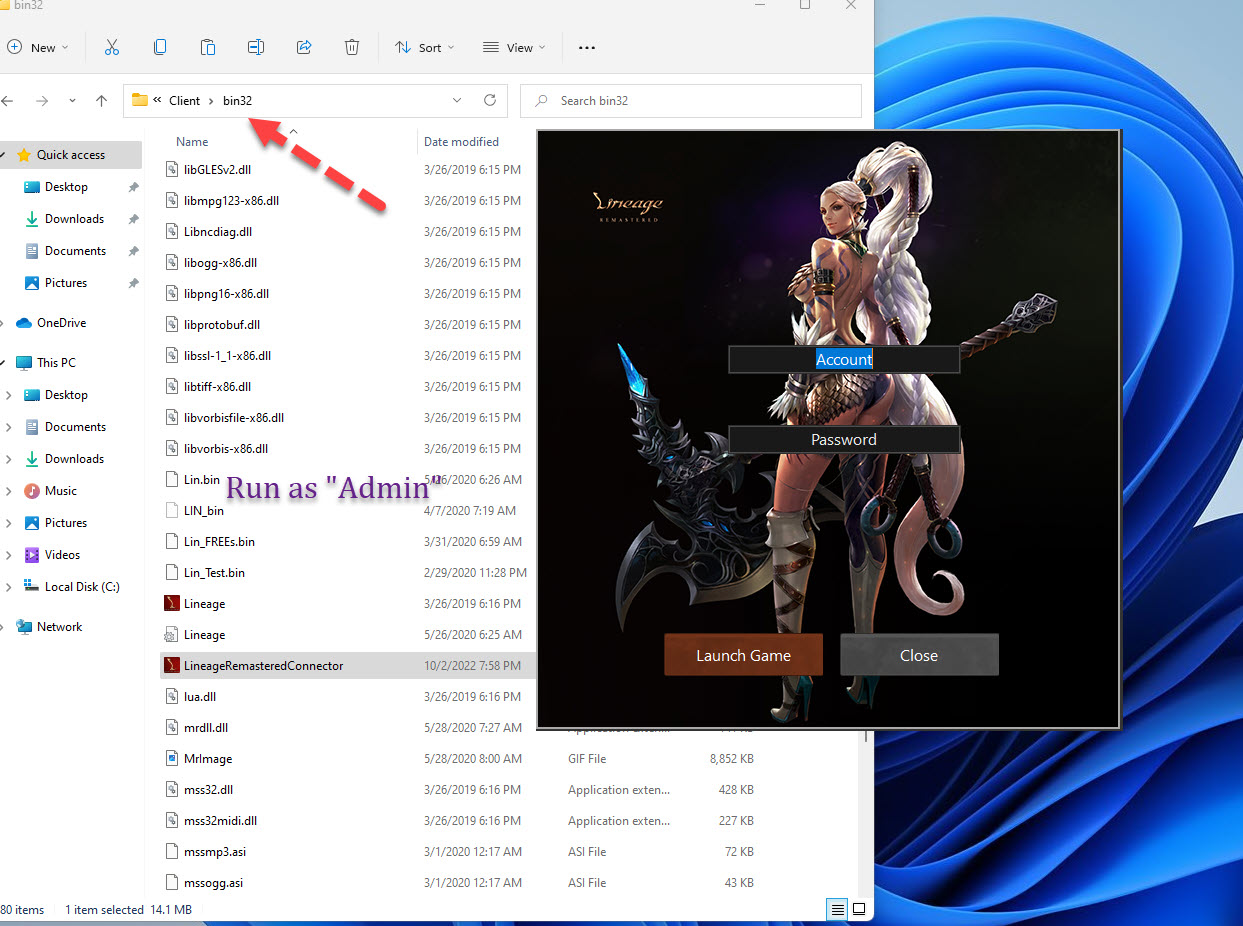Image resolution: width=1243 pixels, height=926 pixels.
Task: Open the See more ellipsis menu
Action: (587, 47)
